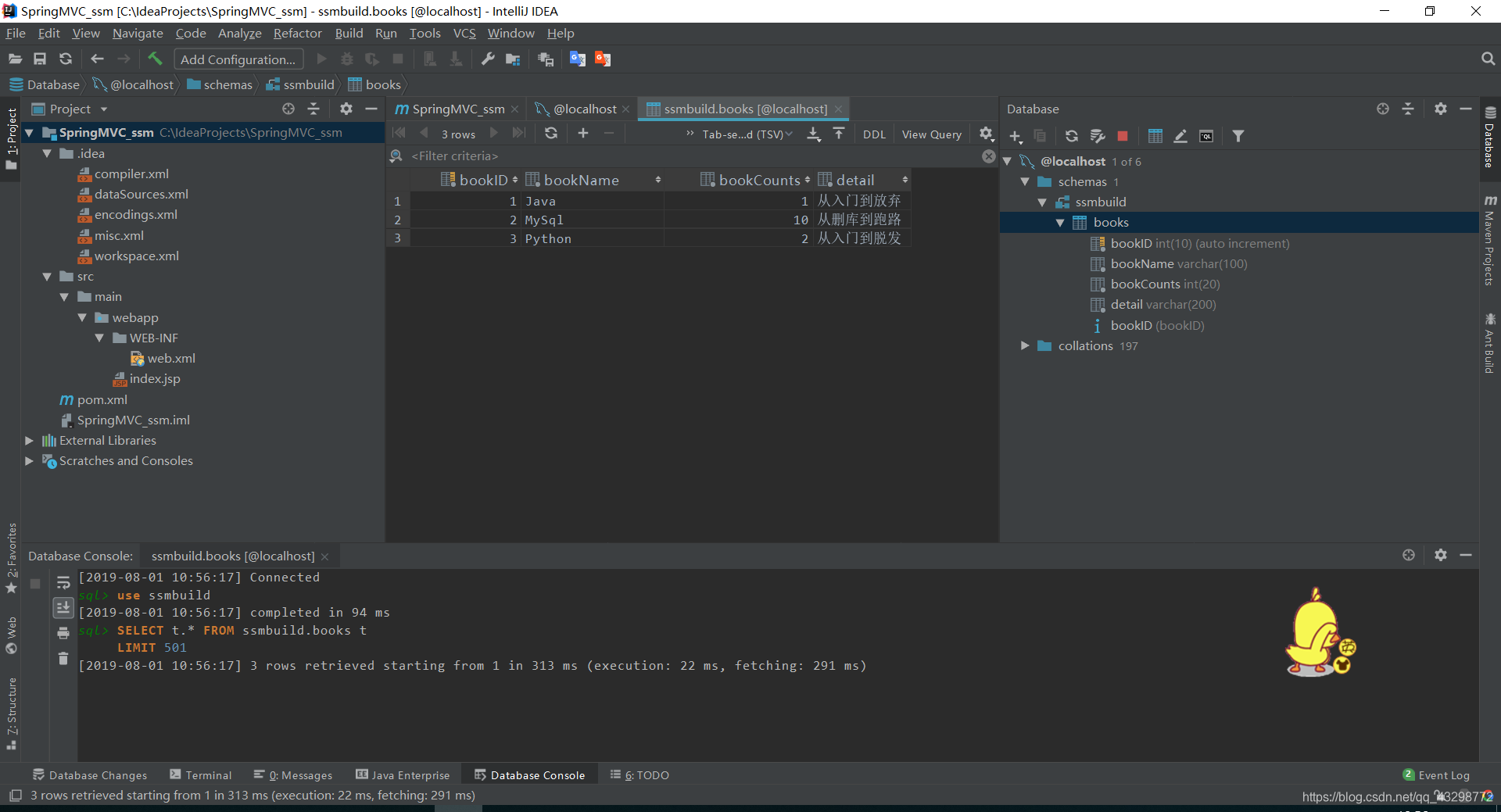Screen dimensions: 1501x812
Task: Toggle the Ant Build side tool button
Action: (1489, 344)
